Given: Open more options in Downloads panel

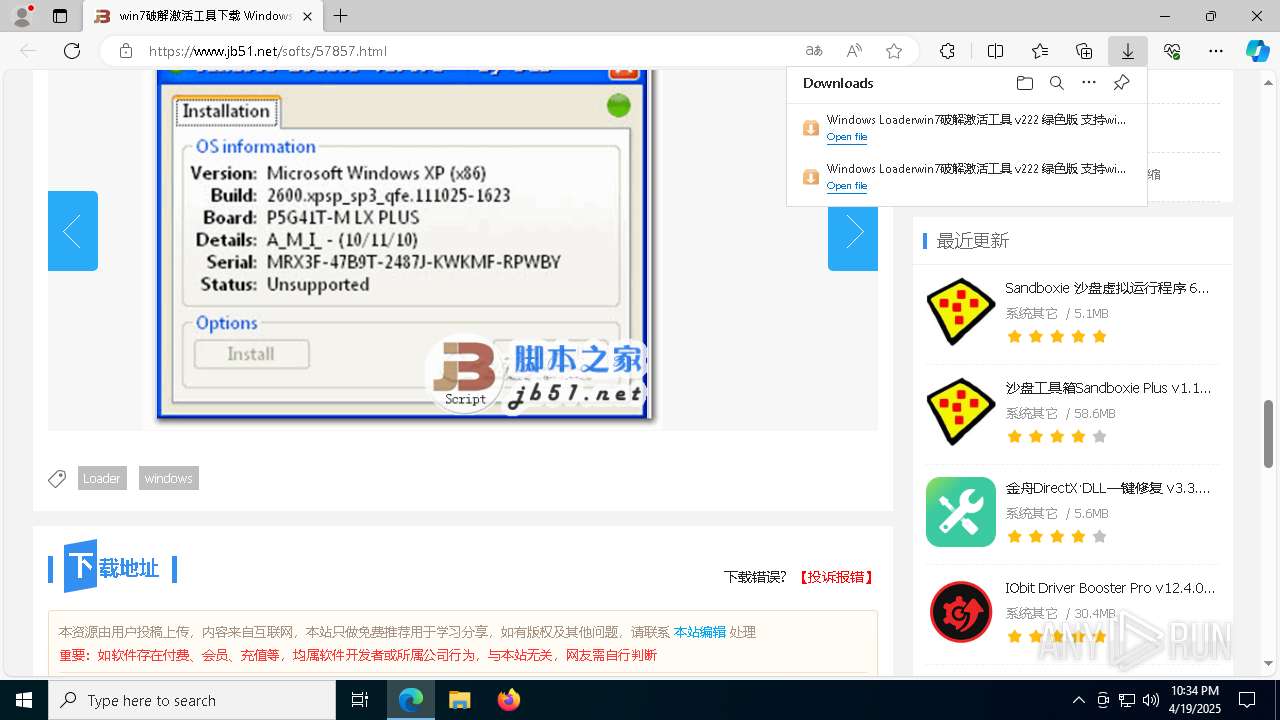Looking at the screenshot, I should point(1089,83).
